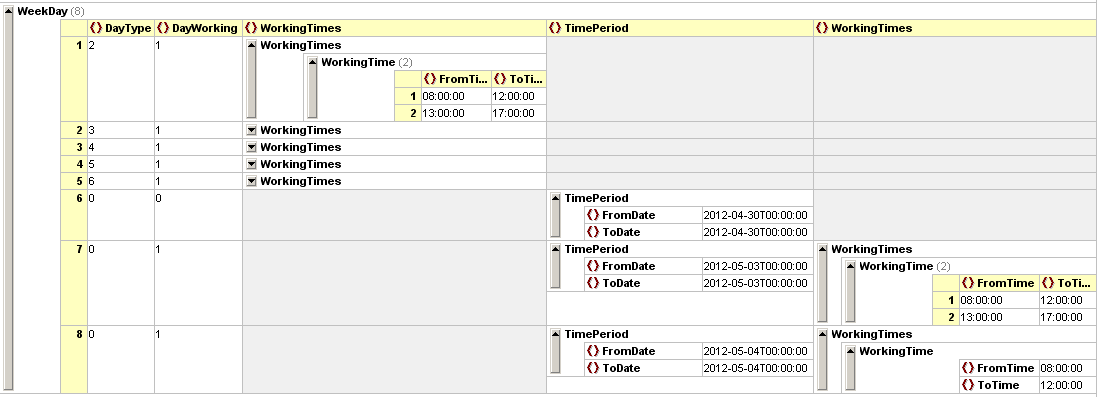Select the 2012-05-04 ToDate value cell
This screenshot has height=397, width=1097.
click(x=757, y=368)
